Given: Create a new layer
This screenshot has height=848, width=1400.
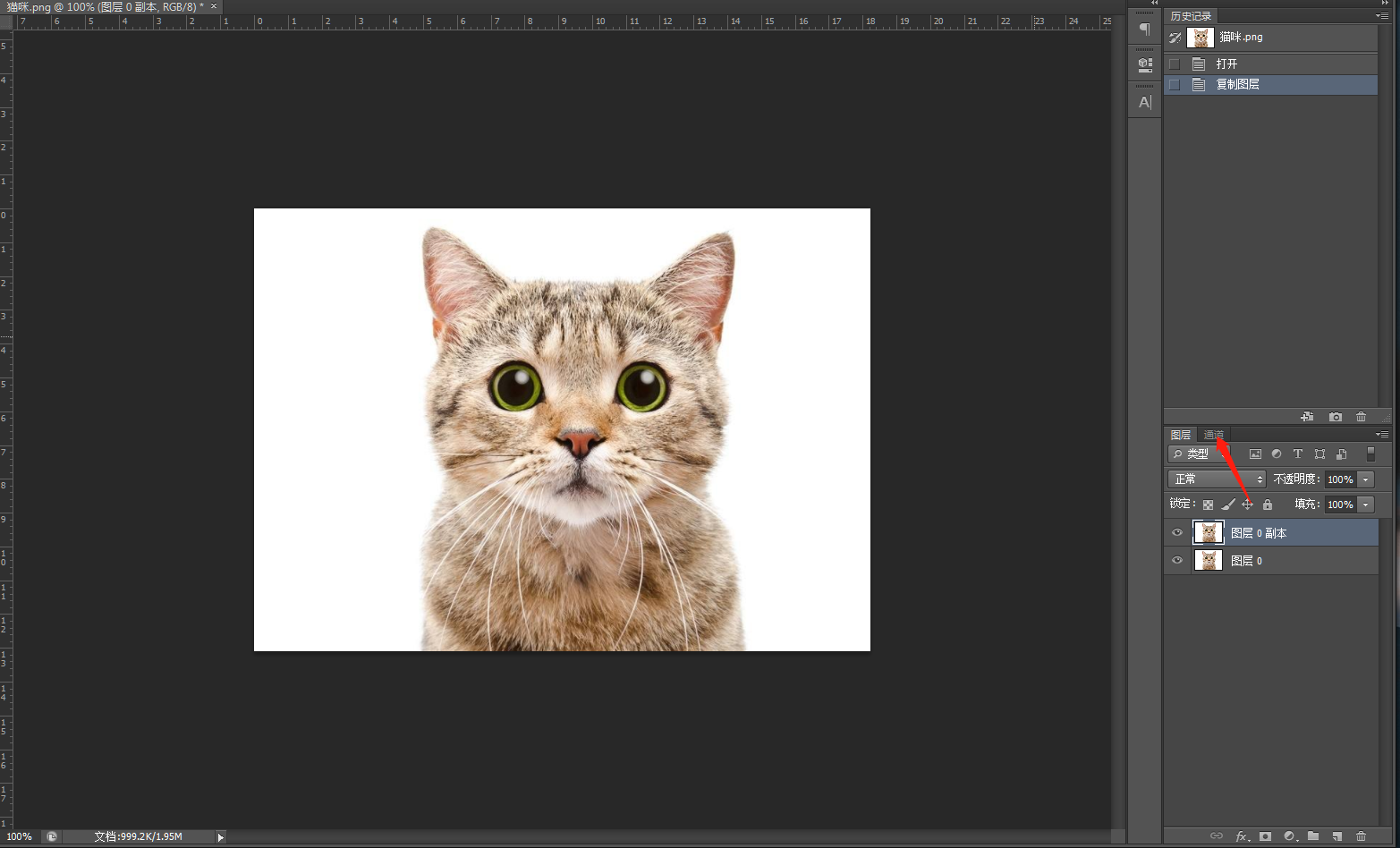Looking at the screenshot, I should click(1337, 836).
